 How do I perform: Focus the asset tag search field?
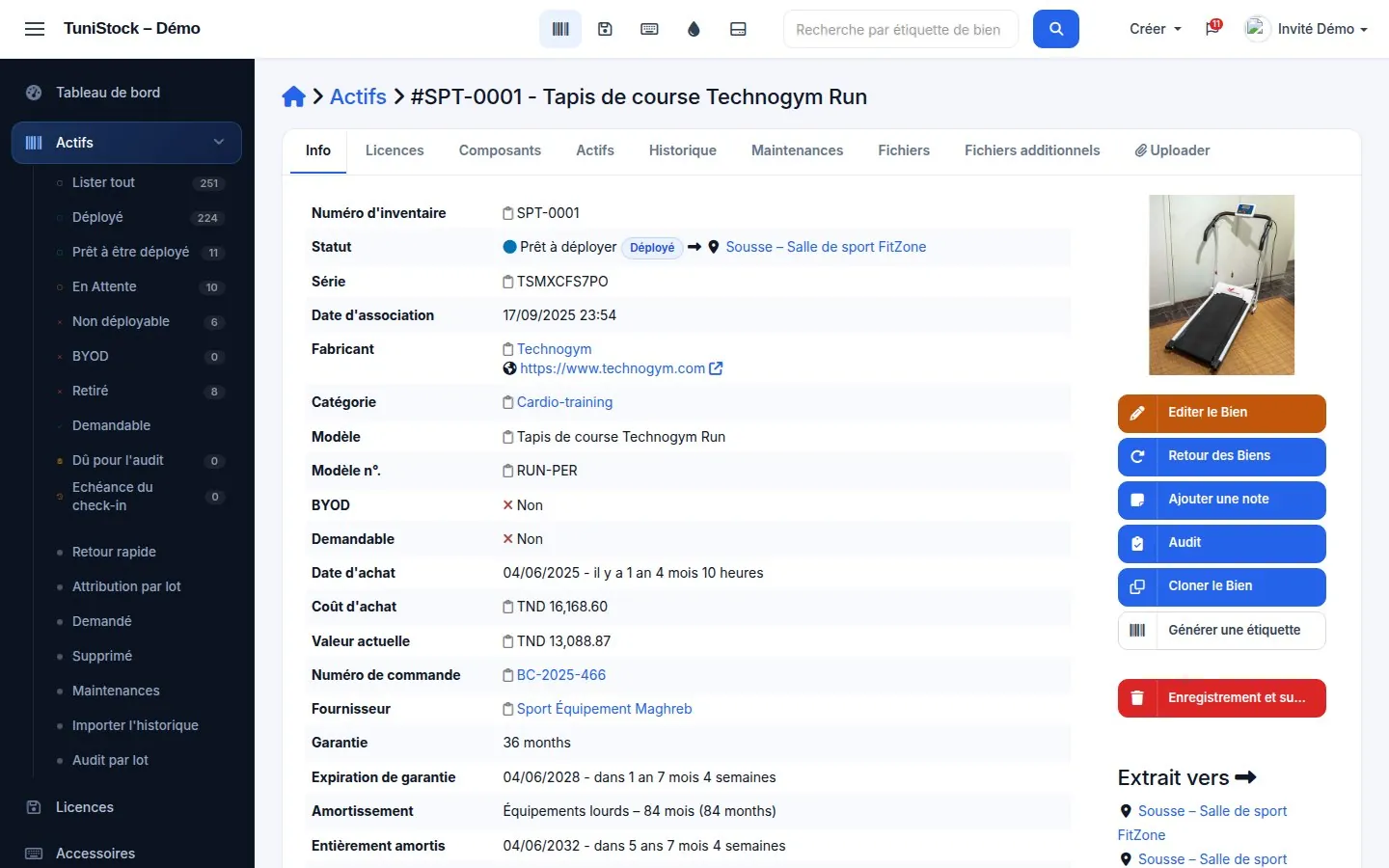(x=900, y=29)
